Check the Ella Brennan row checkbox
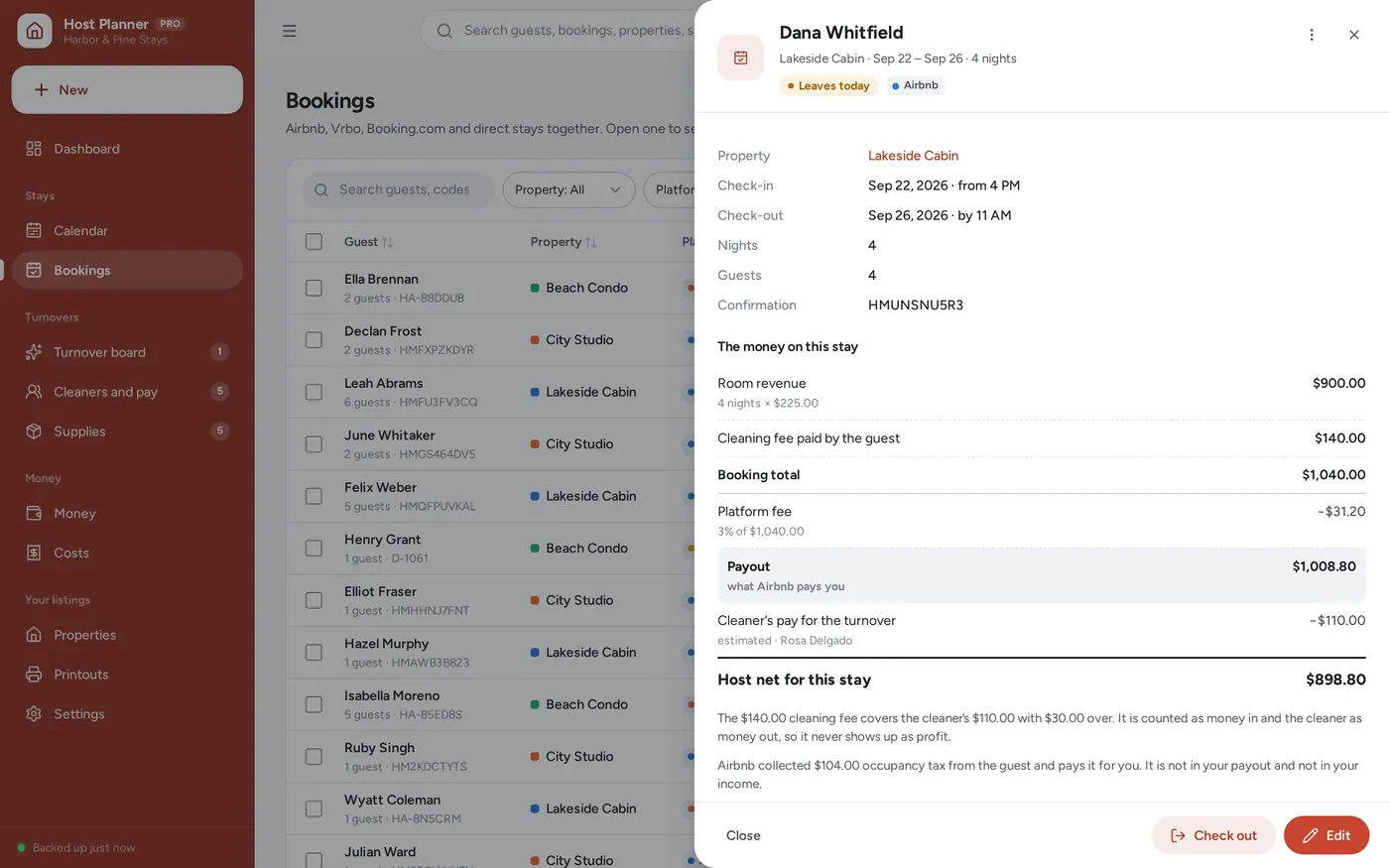Screen dimensions: 1389x868 (x=314, y=288)
